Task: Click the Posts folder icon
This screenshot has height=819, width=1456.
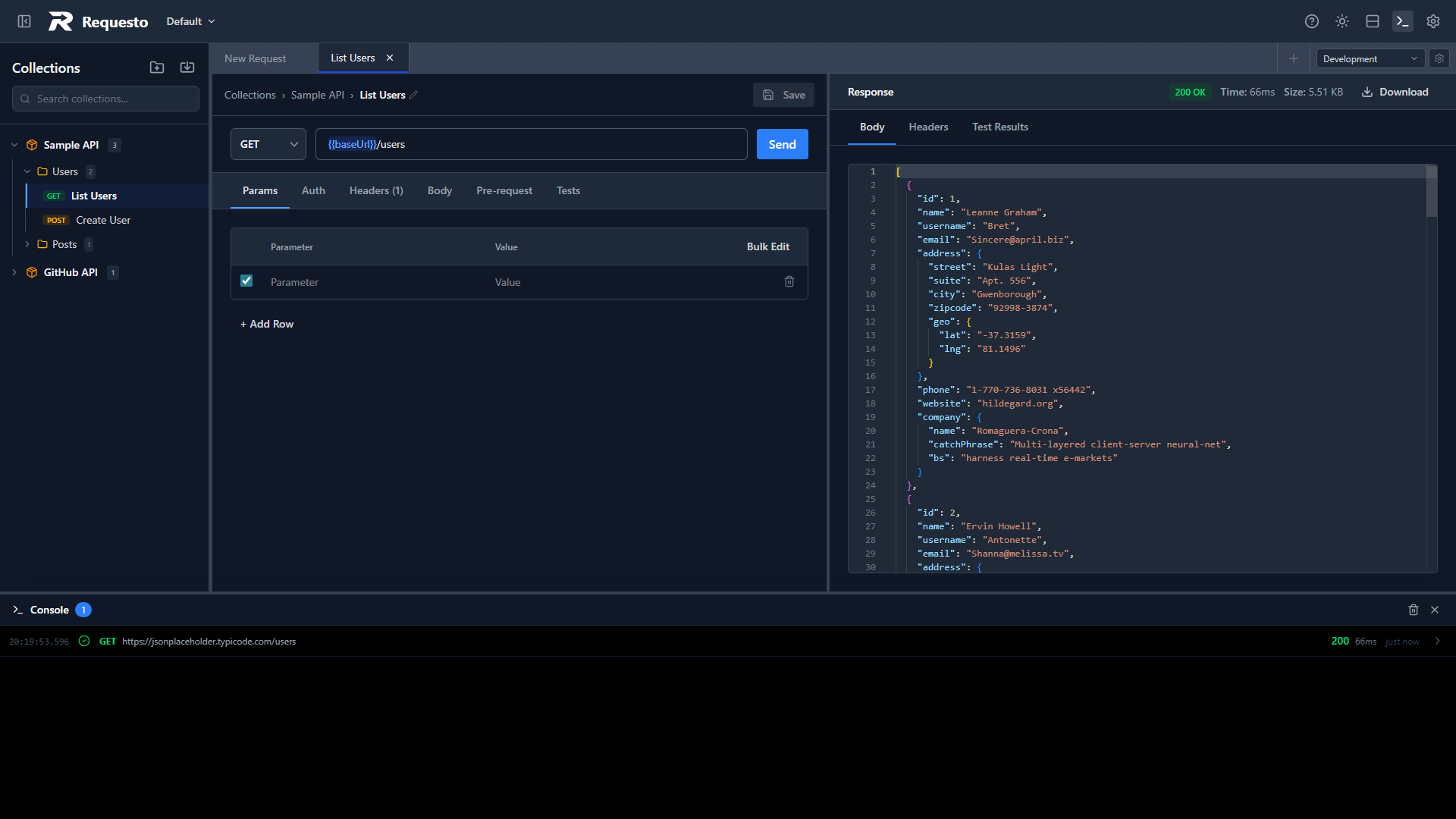Action: [42, 244]
